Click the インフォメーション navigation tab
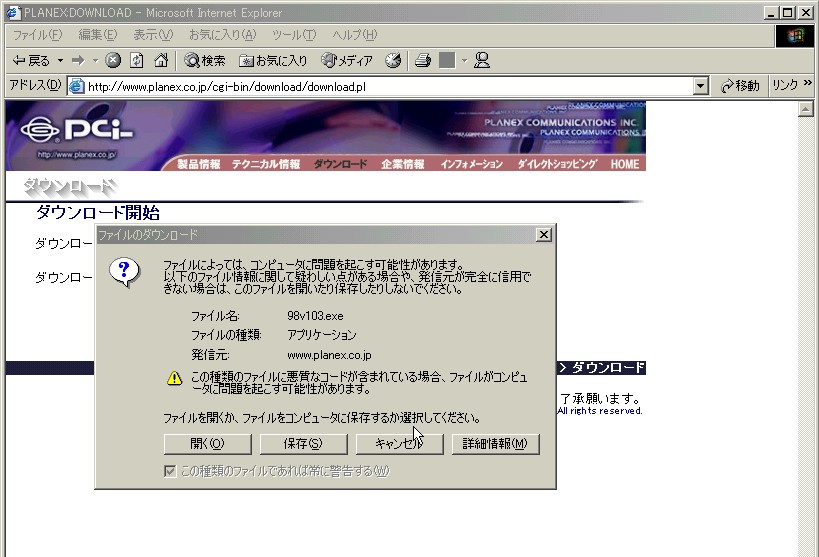Viewport: 819px width, 557px height. click(471, 164)
